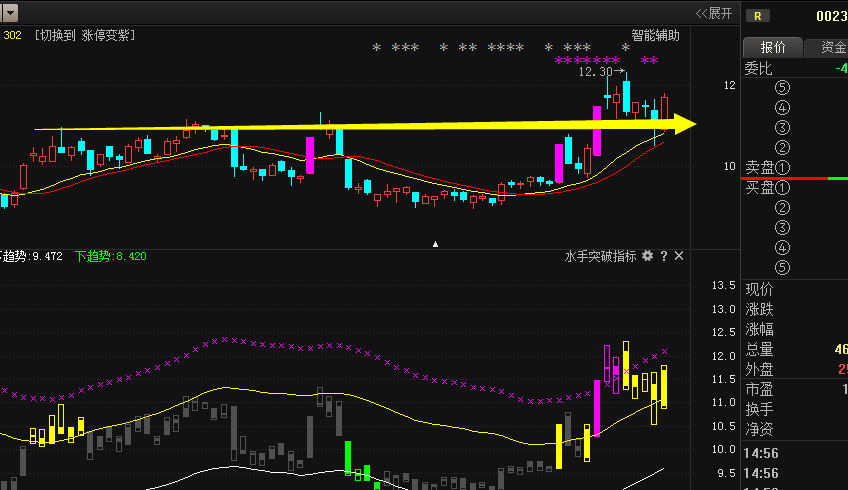Viewport: 848px width, 490px height.
Task: Click 切换到 涨停变紫 link
Action: click(85, 35)
